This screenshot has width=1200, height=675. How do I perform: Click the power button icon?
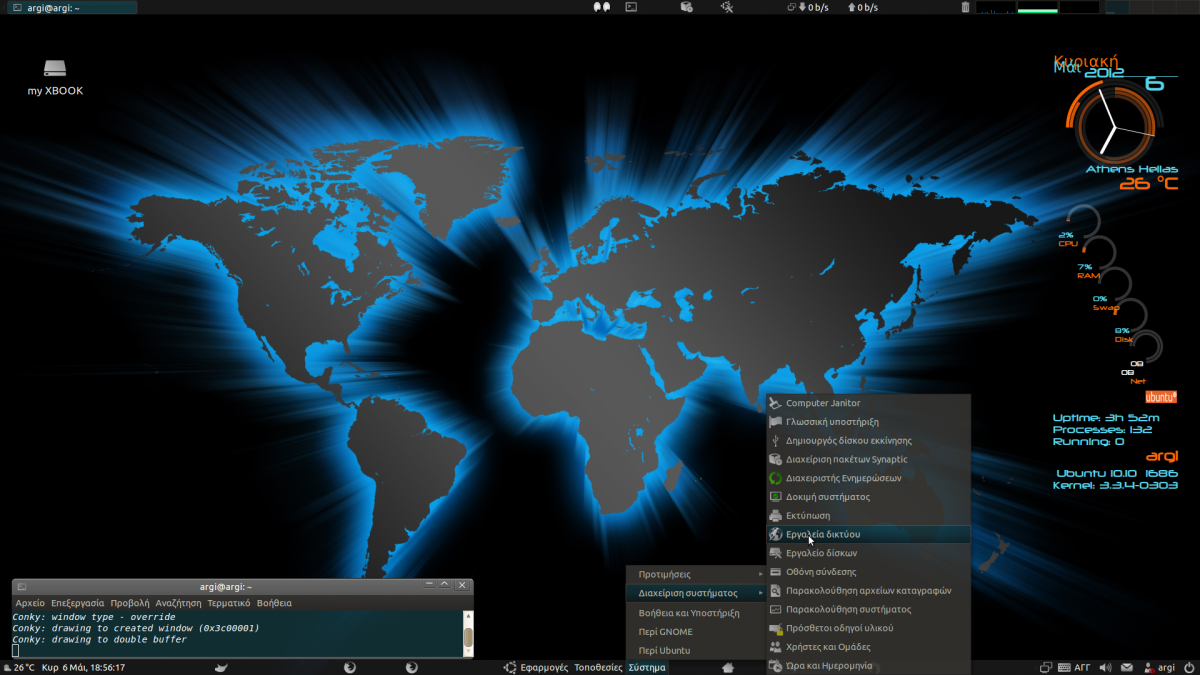1187,667
